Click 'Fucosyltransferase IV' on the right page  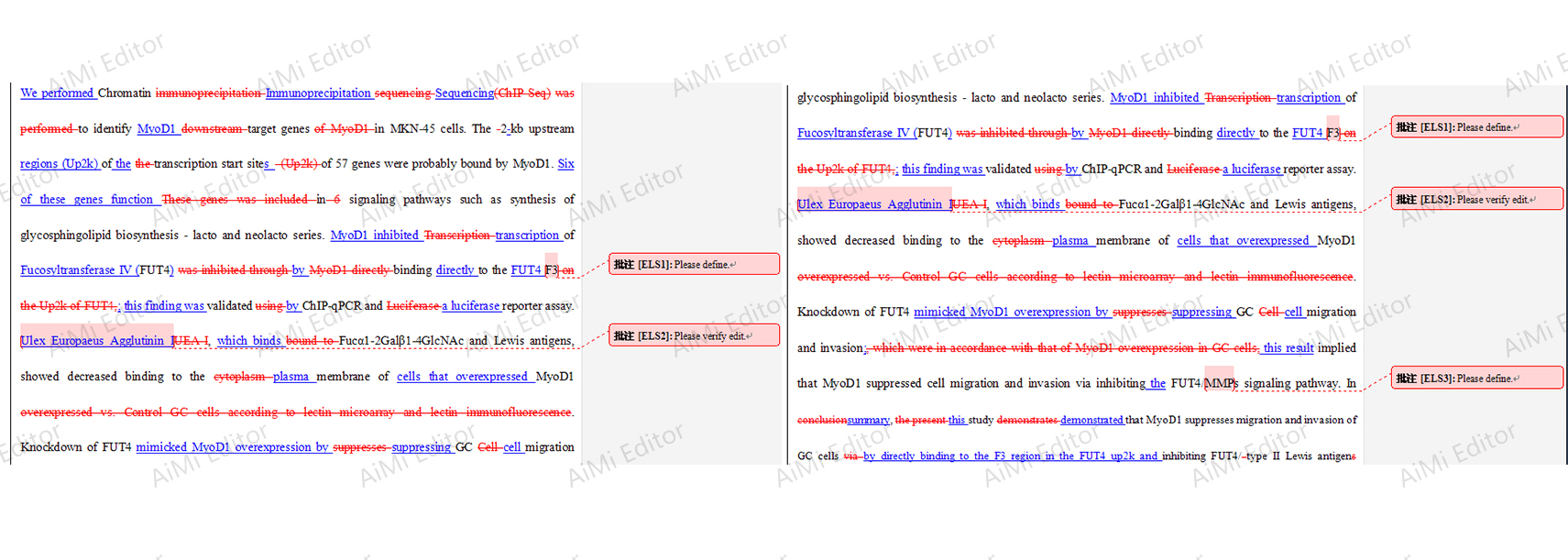pos(854,133)
